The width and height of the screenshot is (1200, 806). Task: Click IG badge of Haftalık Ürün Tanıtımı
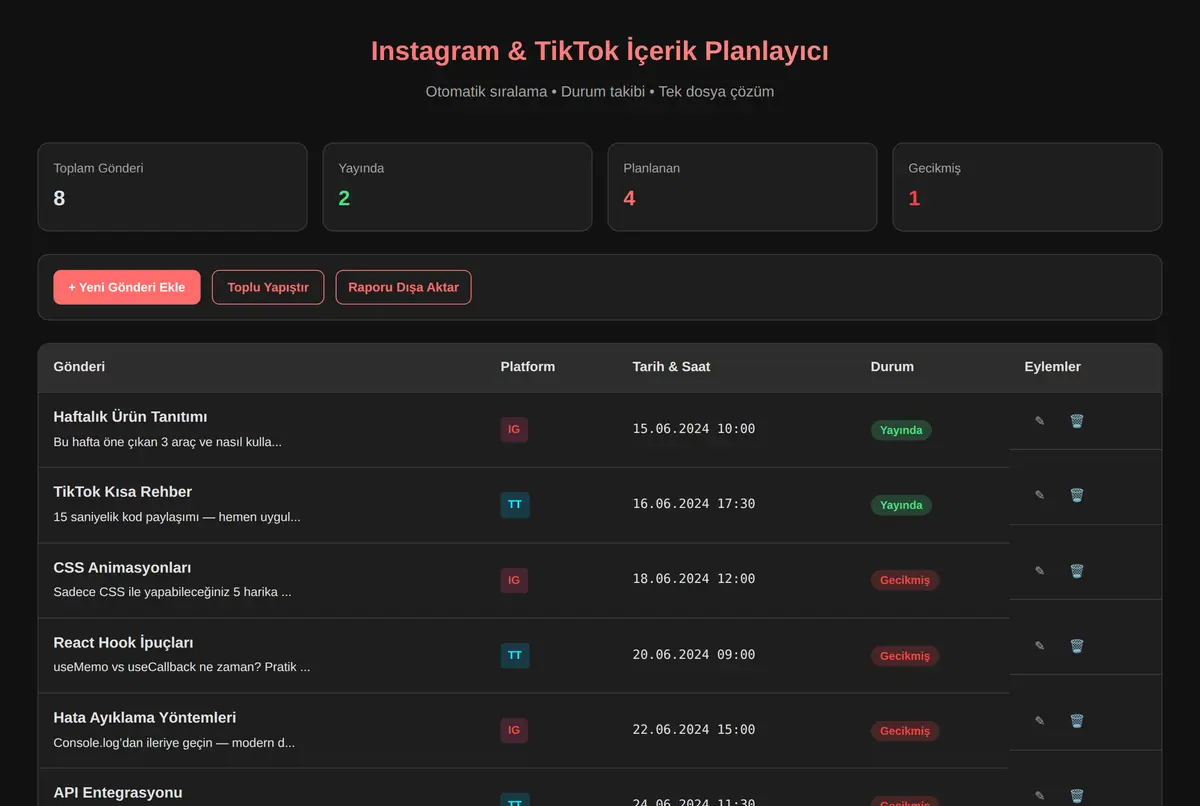[x=514, y=430]
